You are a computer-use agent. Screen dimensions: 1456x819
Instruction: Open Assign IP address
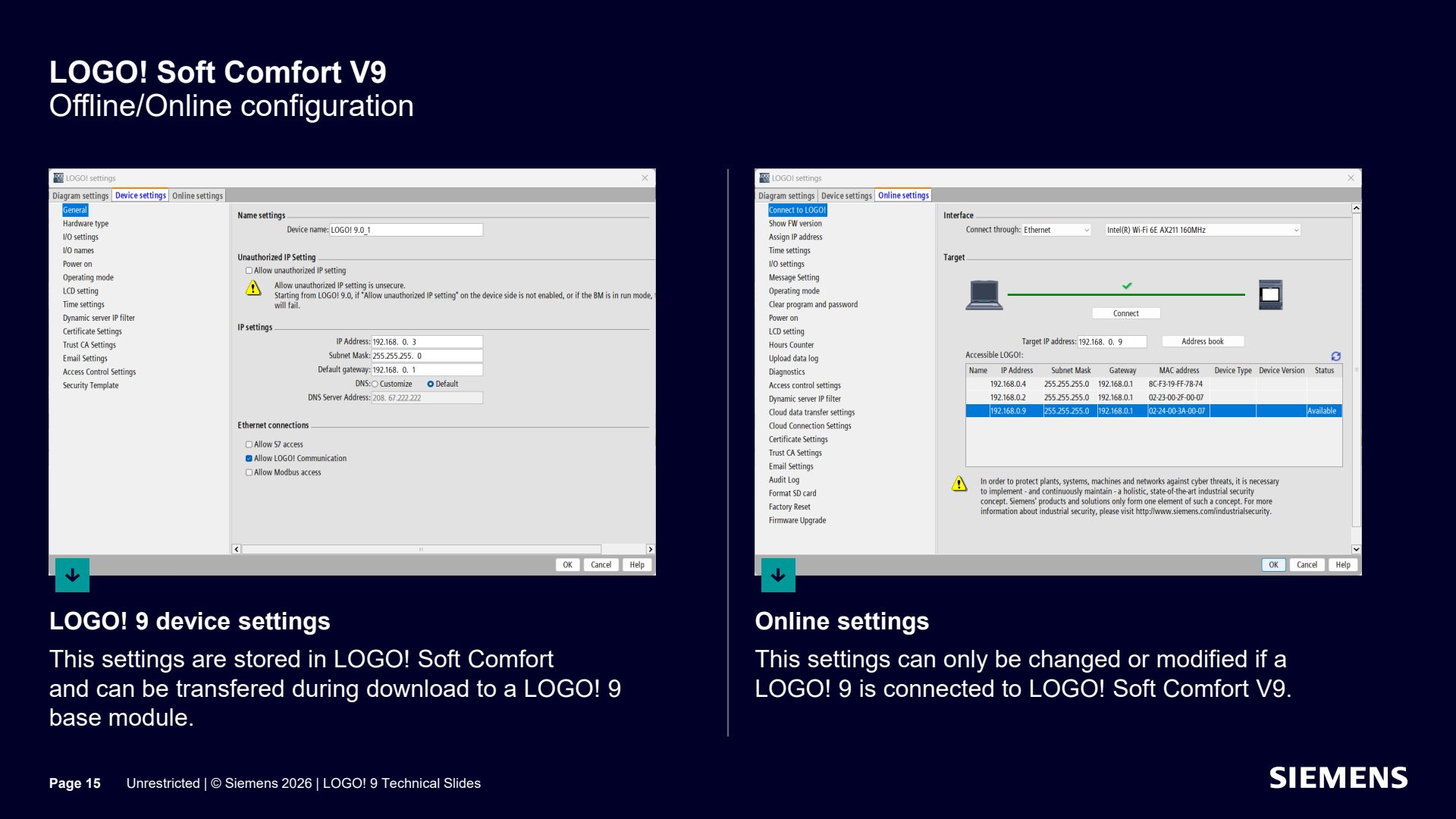tap(795, 237)
